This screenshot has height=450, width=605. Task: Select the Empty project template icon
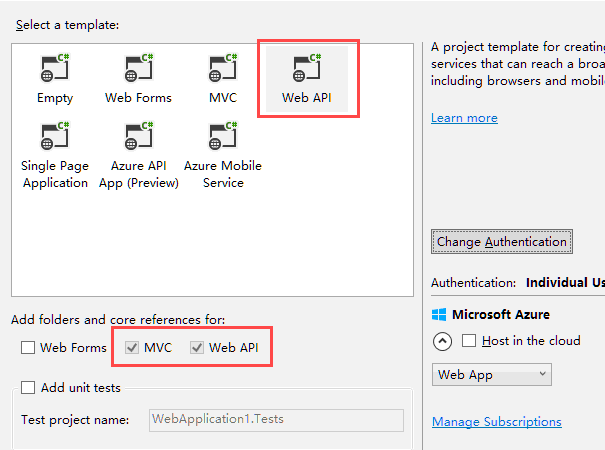[55, 68]
